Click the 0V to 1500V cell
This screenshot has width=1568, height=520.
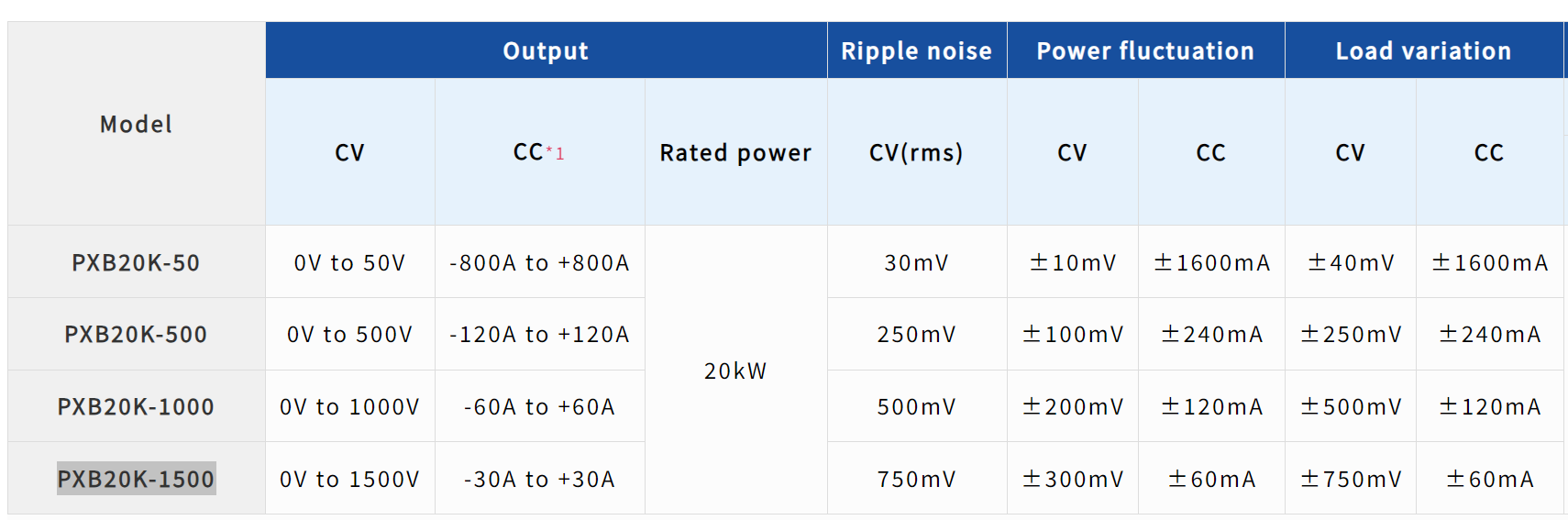point(349,480)
